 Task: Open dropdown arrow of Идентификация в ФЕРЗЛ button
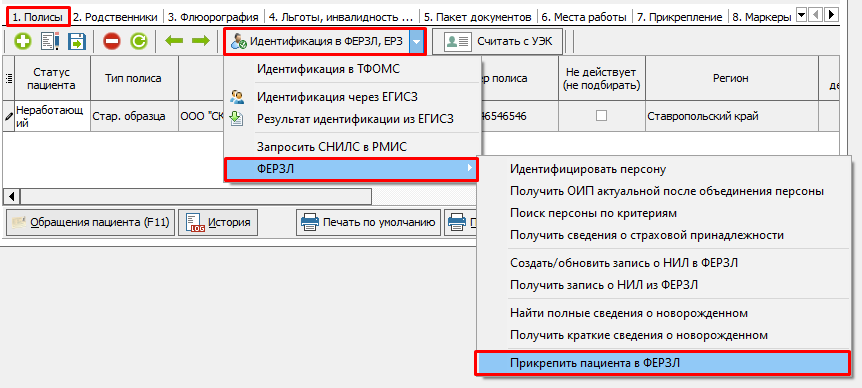pyautogui.click(x=417, y=42)
